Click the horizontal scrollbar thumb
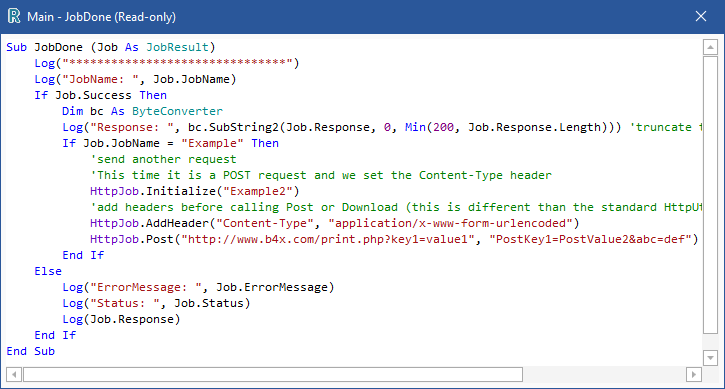Screen dimensions: 725x389 [x=273, y=374]
